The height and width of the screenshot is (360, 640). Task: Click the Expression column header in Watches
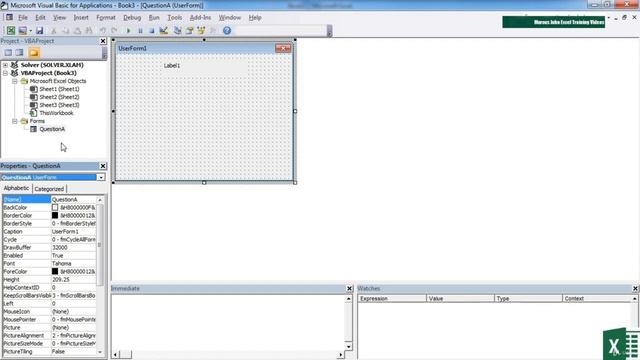pos(392,299)
